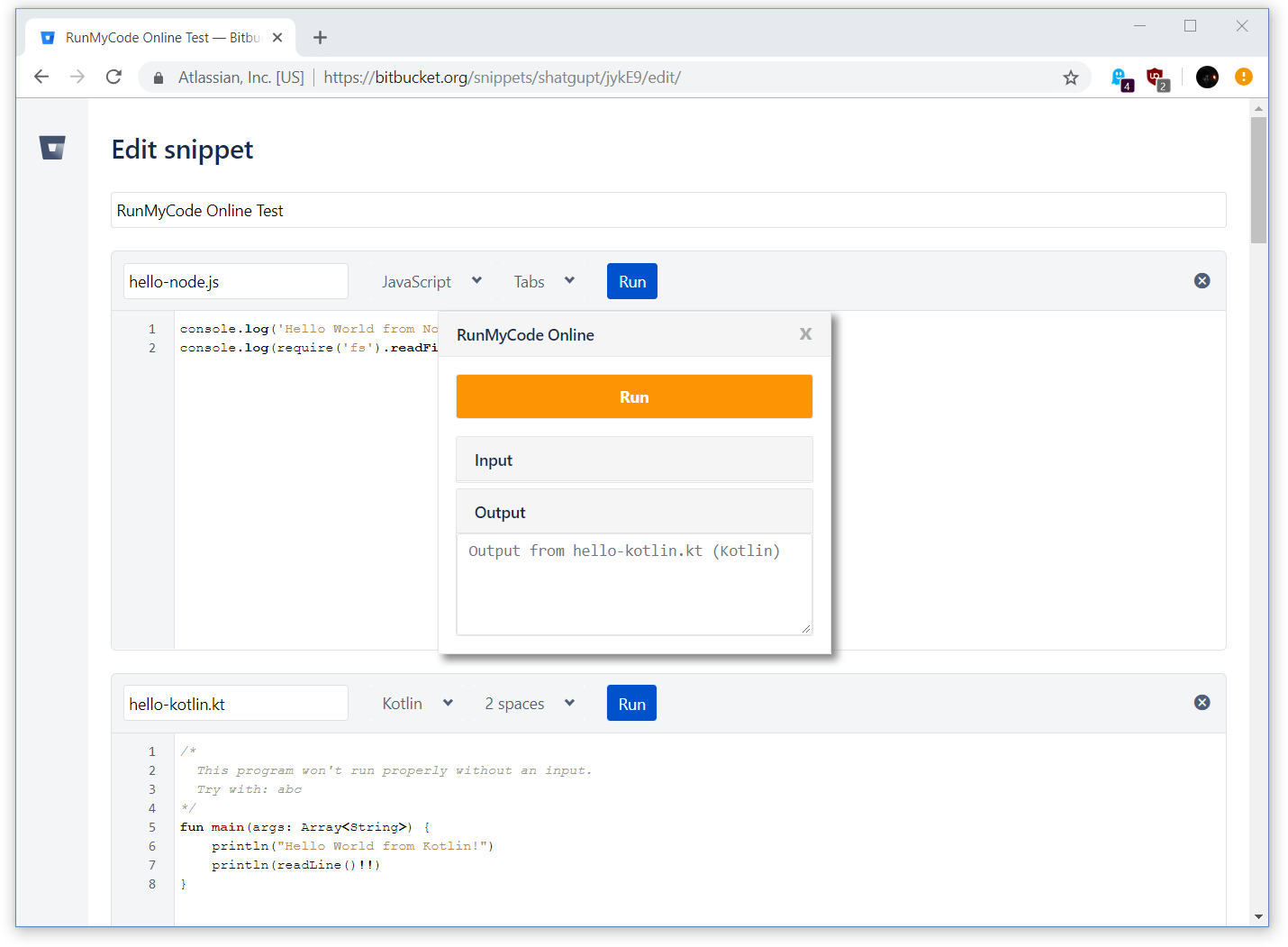The width and height of the screenshot is (1288, 947).
Task: Edit the hello-node.js filename field
Action: coord(236,281)
